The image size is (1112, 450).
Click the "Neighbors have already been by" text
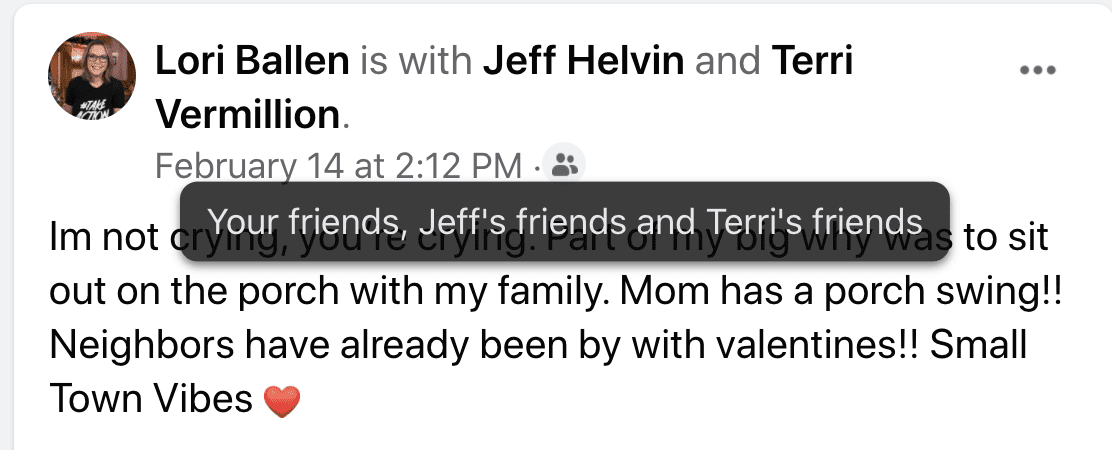(335, 345)
